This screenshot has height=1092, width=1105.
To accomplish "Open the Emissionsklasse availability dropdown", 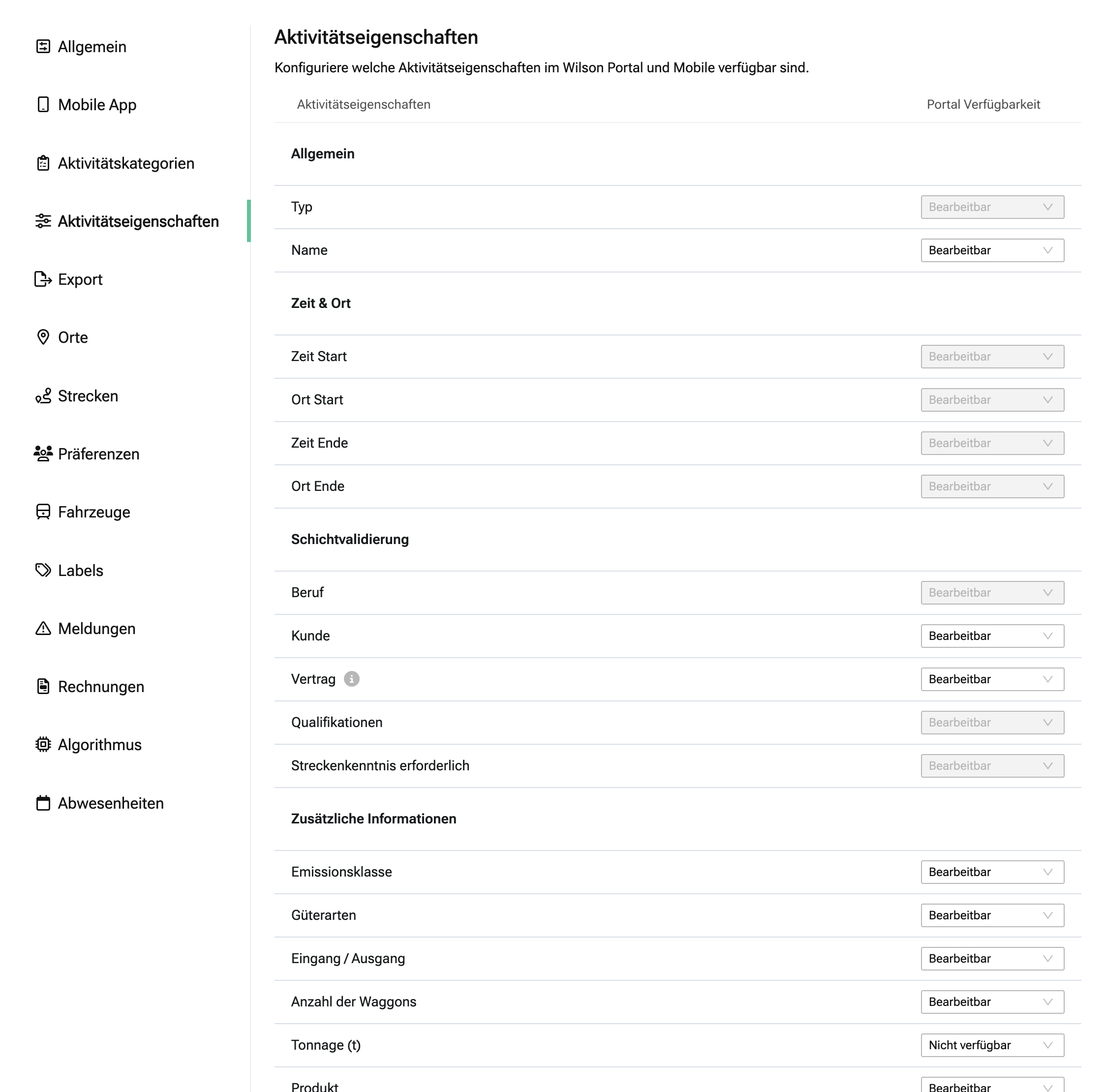I will click(x=992, y=872).
